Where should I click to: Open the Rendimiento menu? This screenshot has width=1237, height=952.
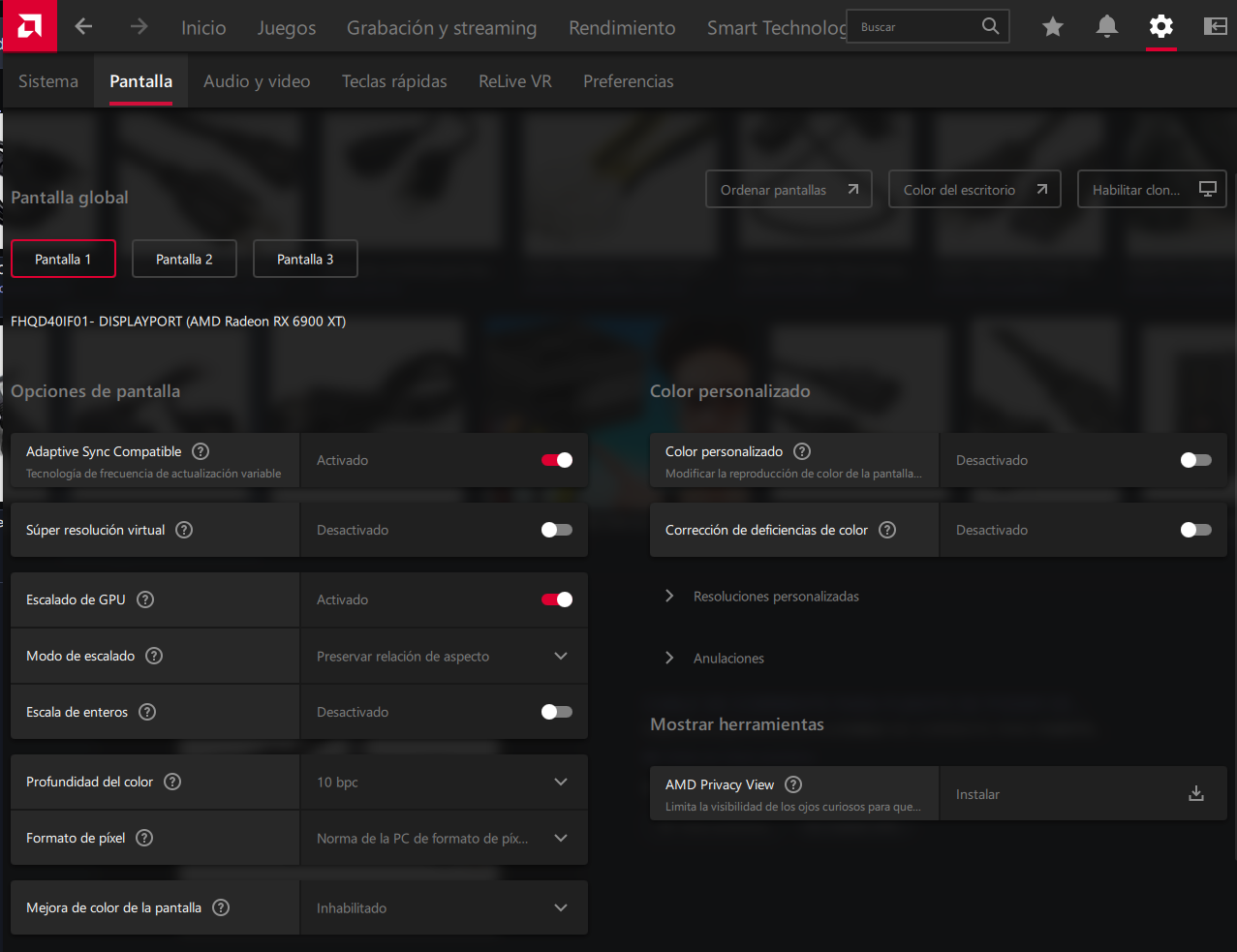622,27
